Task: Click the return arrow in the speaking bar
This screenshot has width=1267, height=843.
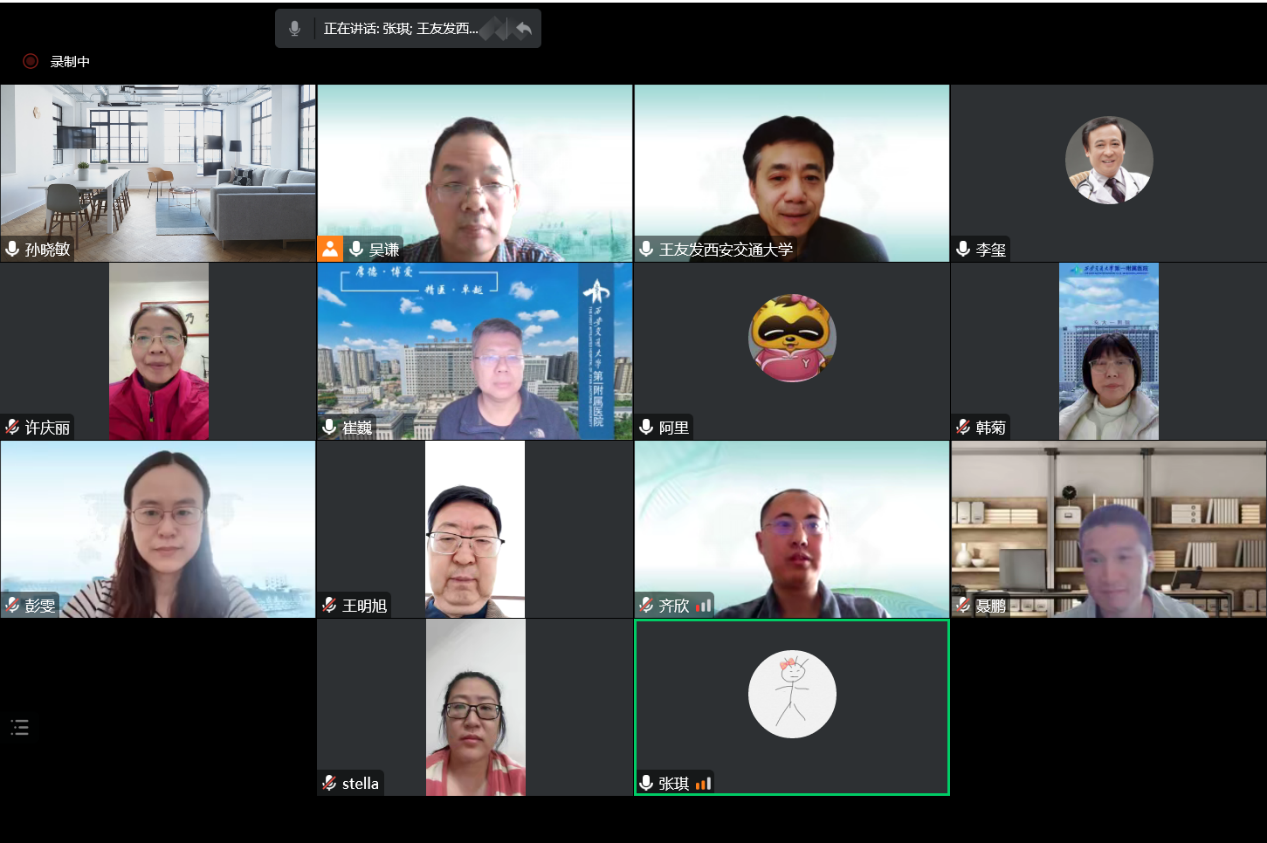Action: tap(523, 29)
